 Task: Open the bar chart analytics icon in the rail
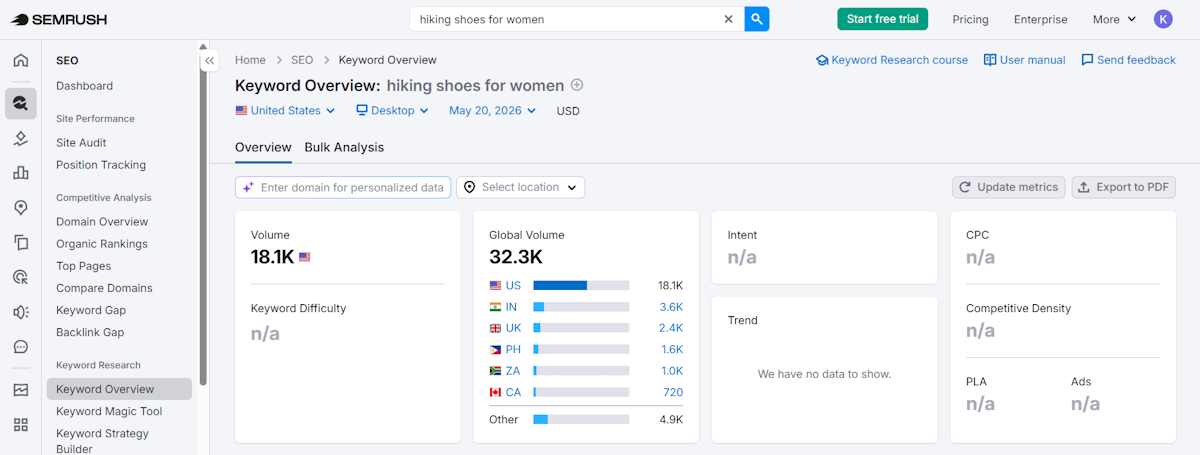pos(20,172)
